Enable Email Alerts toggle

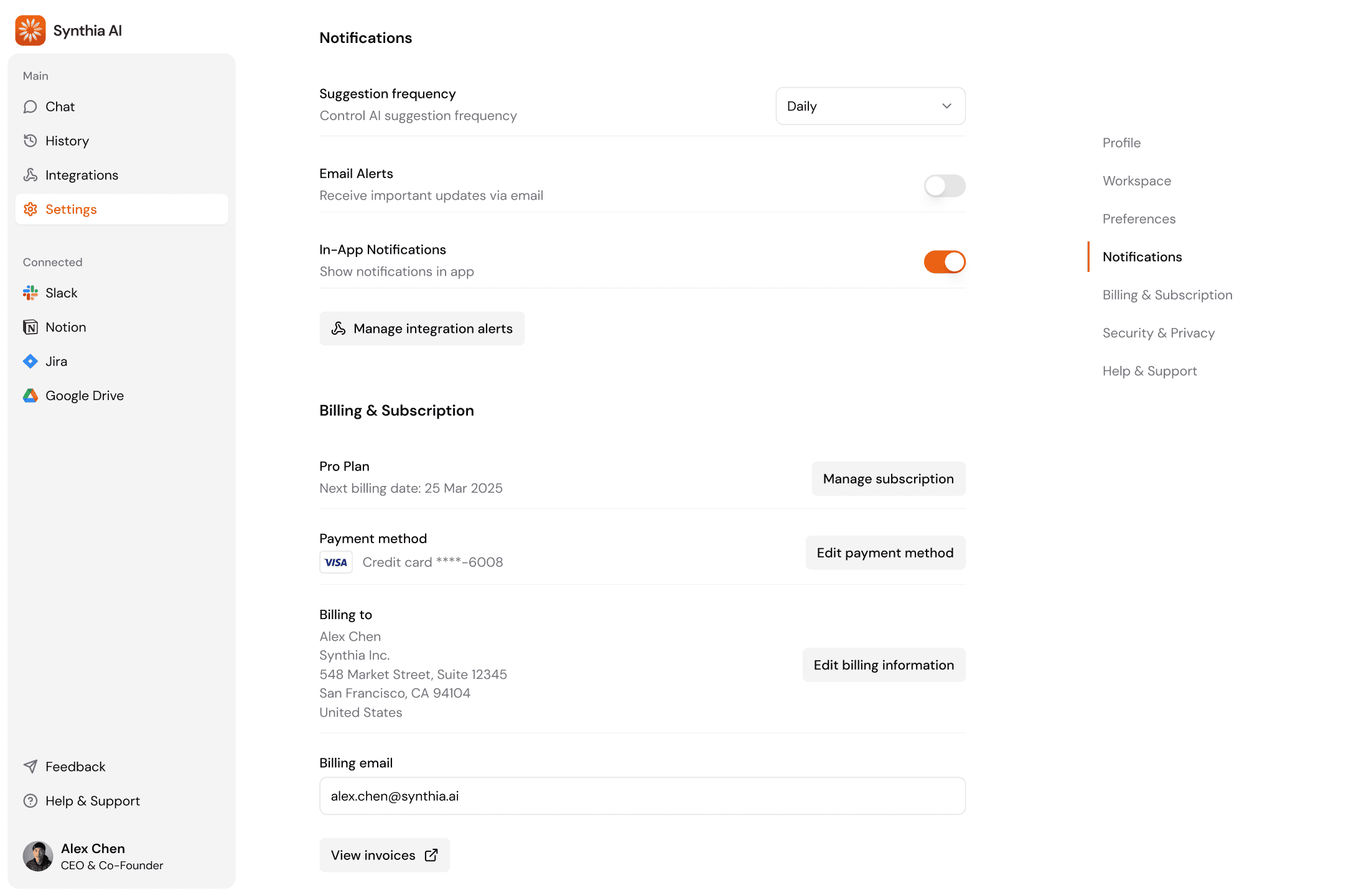click(x=945, y=185)
